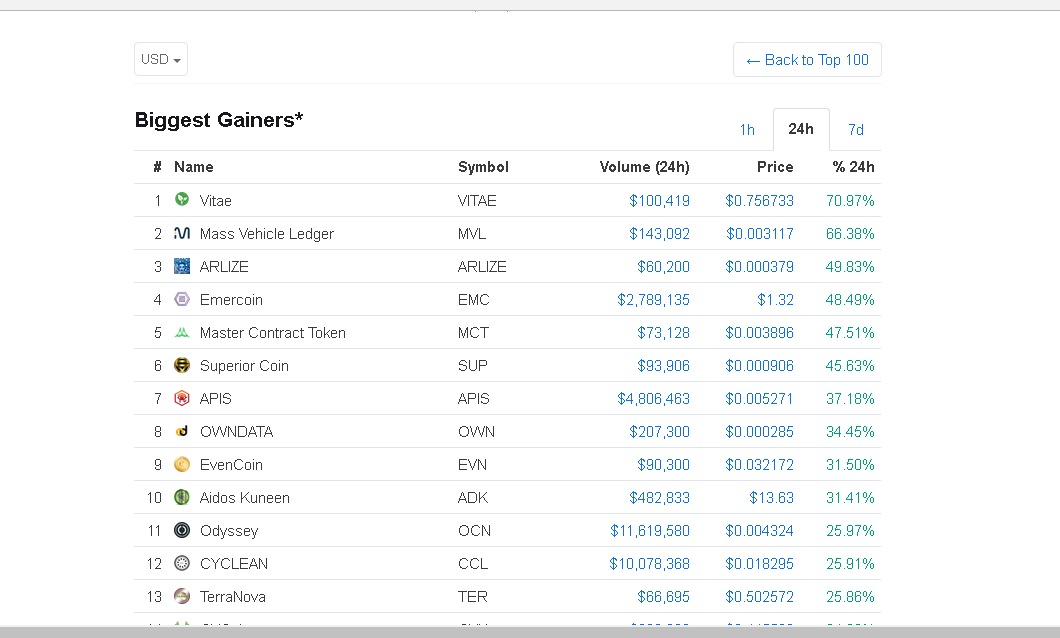Image resolution: width=1060 pixels, height=638 pixels.
Task: Click the Superior Coin logo icon
Action: (182, 365)
